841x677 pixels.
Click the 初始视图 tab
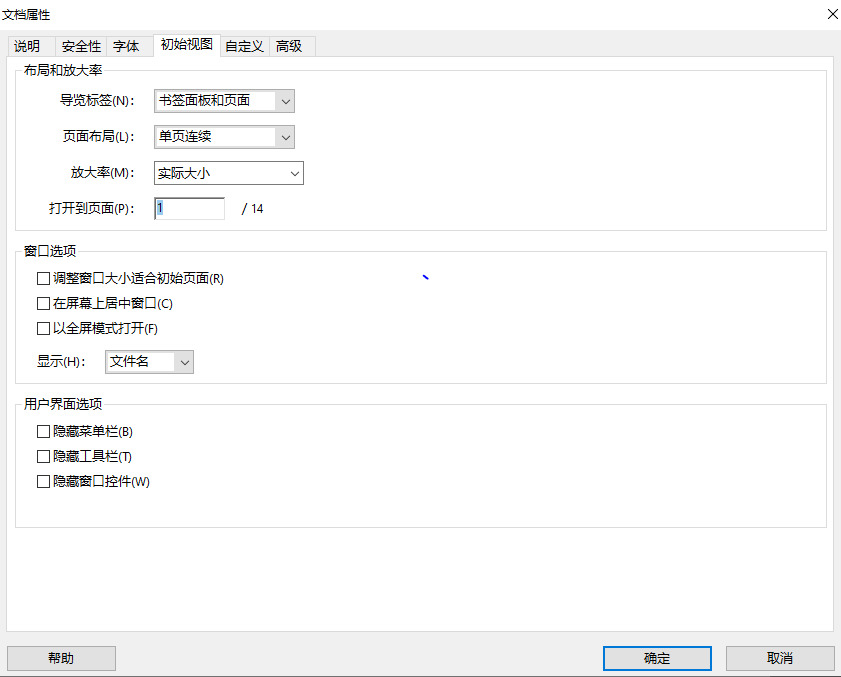tap(186, 45)
